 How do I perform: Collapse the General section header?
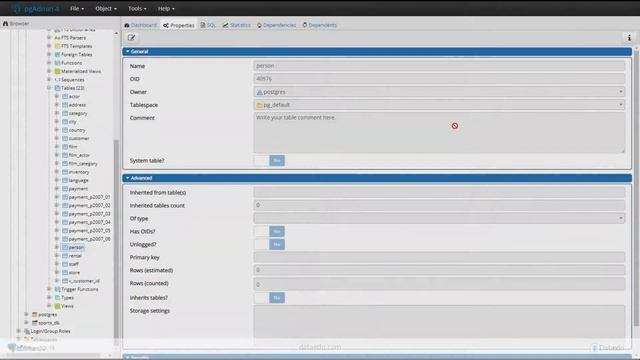377,51
